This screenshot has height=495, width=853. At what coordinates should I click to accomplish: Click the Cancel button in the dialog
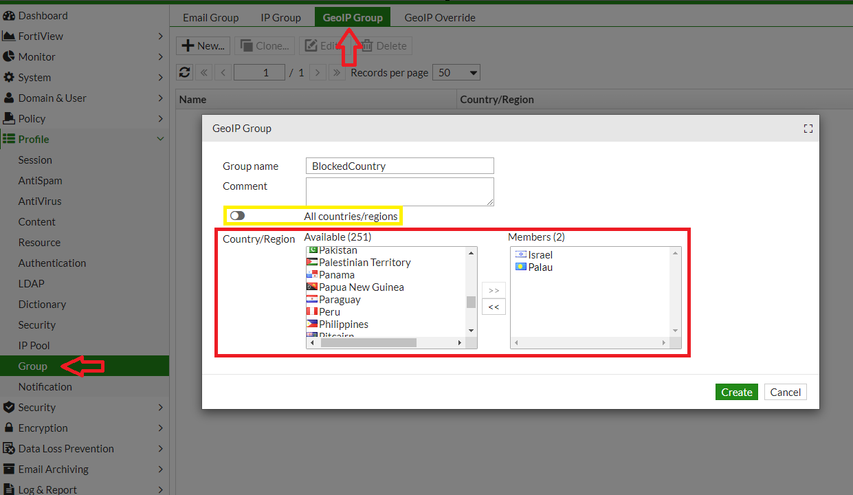pyautogui.click(x=785, y=392)
